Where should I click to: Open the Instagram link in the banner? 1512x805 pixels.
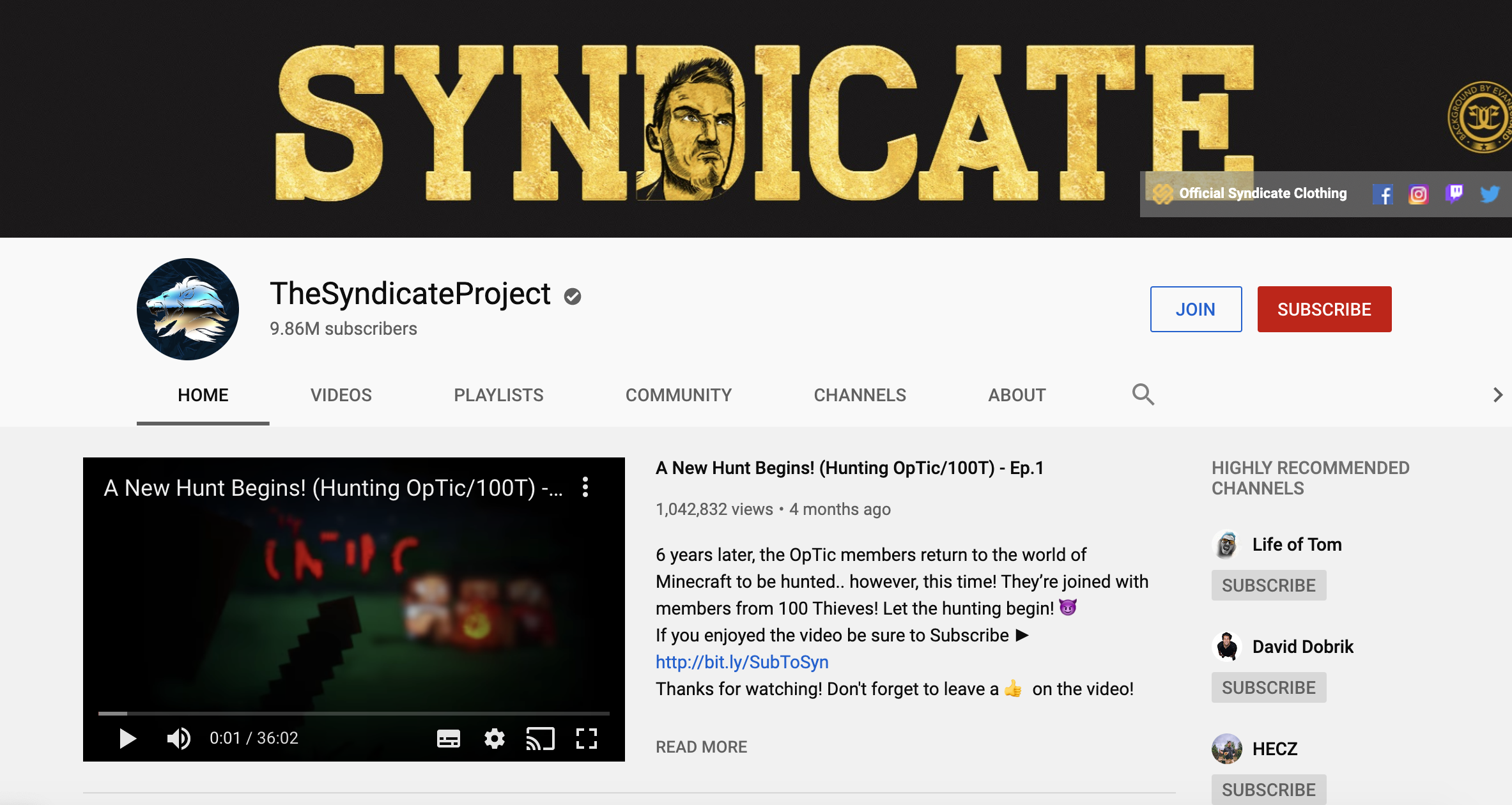1419,194
